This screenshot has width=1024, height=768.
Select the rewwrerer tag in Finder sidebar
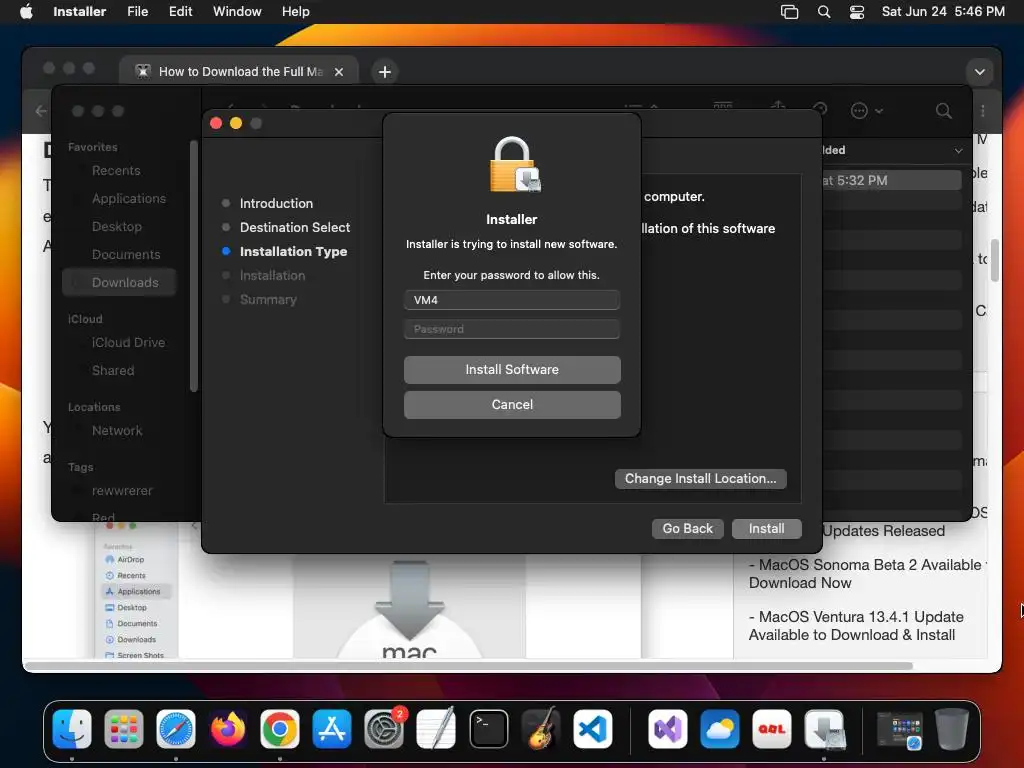121,490
